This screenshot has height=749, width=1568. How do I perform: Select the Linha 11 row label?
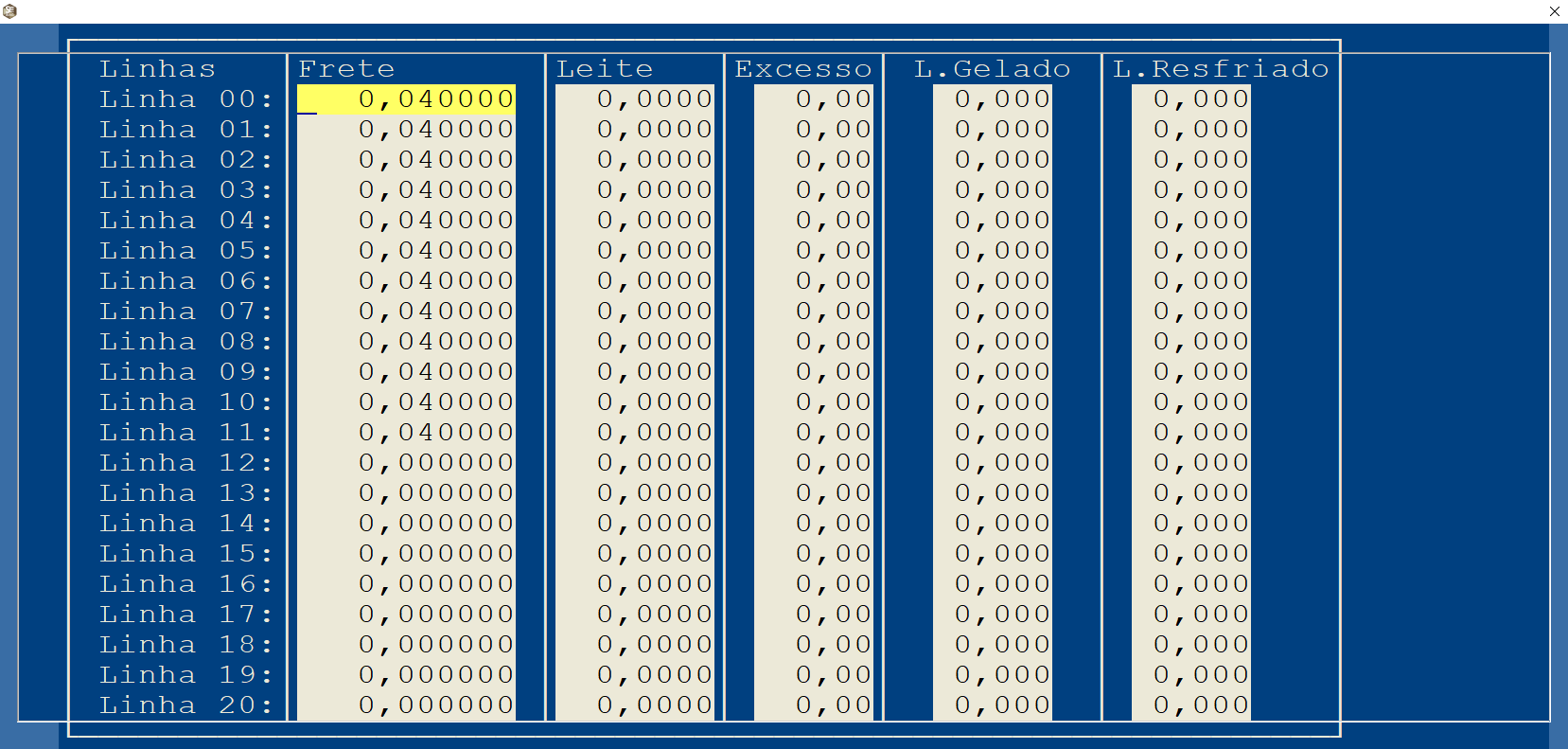coord(186,433)
